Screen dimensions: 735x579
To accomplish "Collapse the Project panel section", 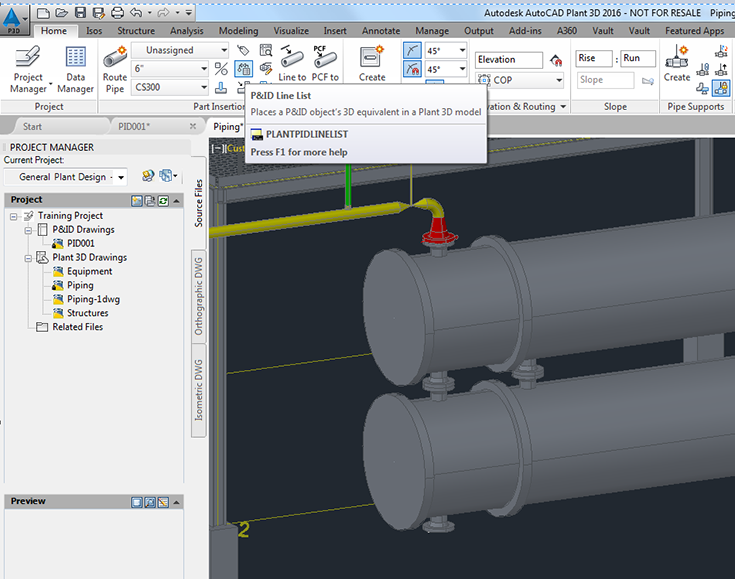I will 176,201.
